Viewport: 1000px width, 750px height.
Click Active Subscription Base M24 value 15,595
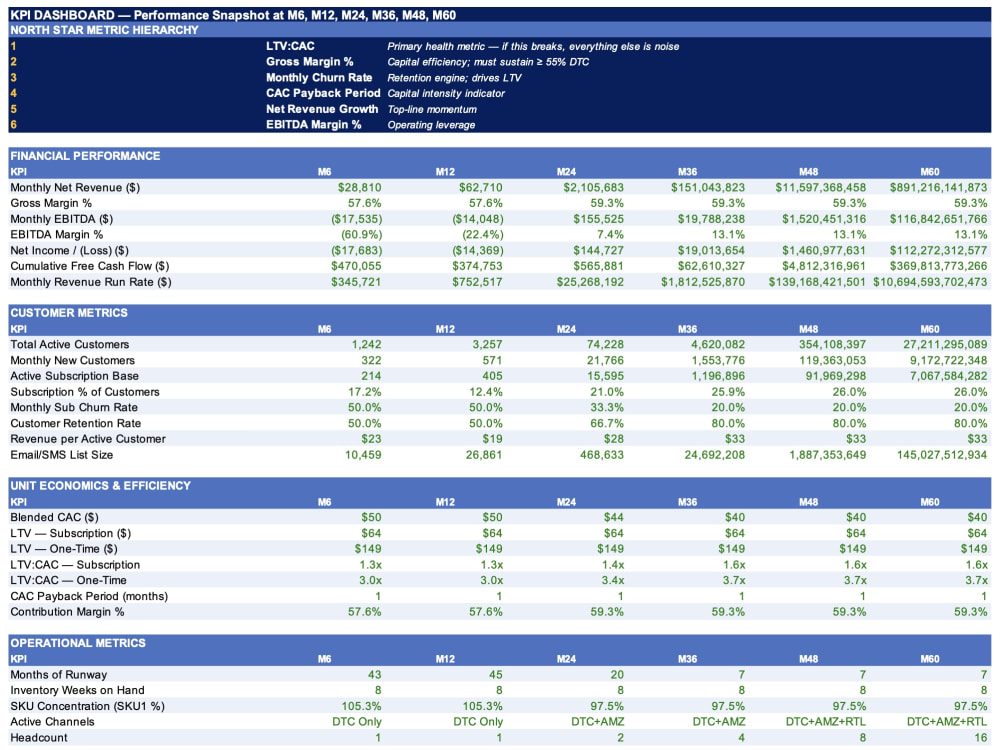tap(605, 376)
